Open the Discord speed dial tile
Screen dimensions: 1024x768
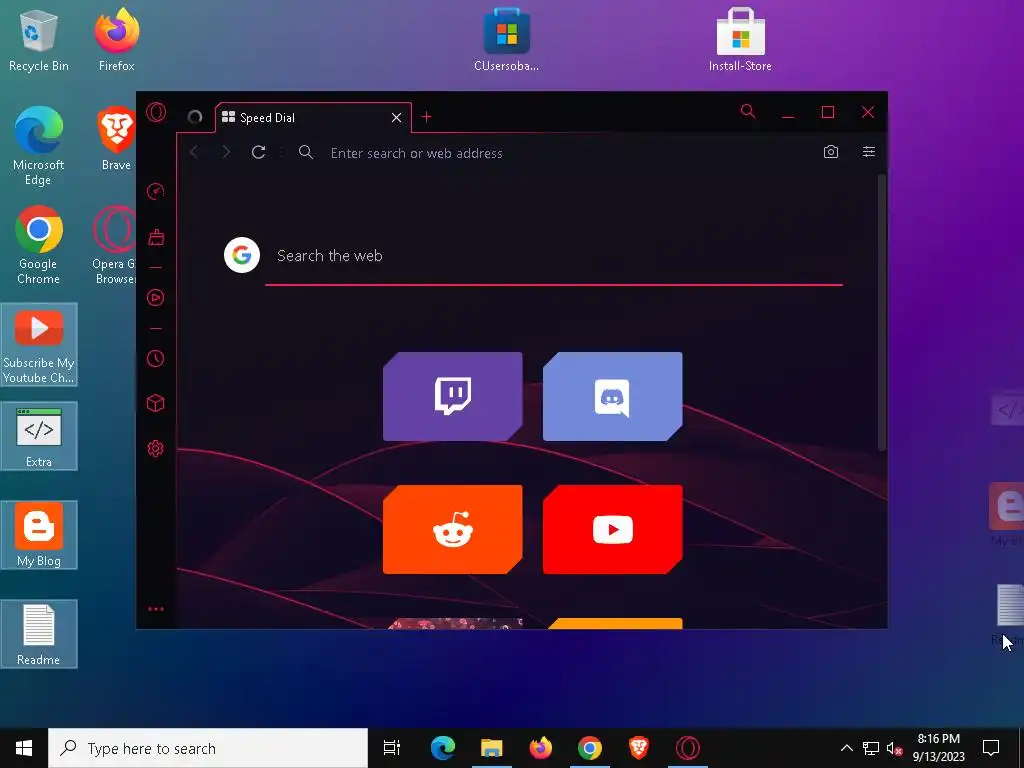click(613, 396)
